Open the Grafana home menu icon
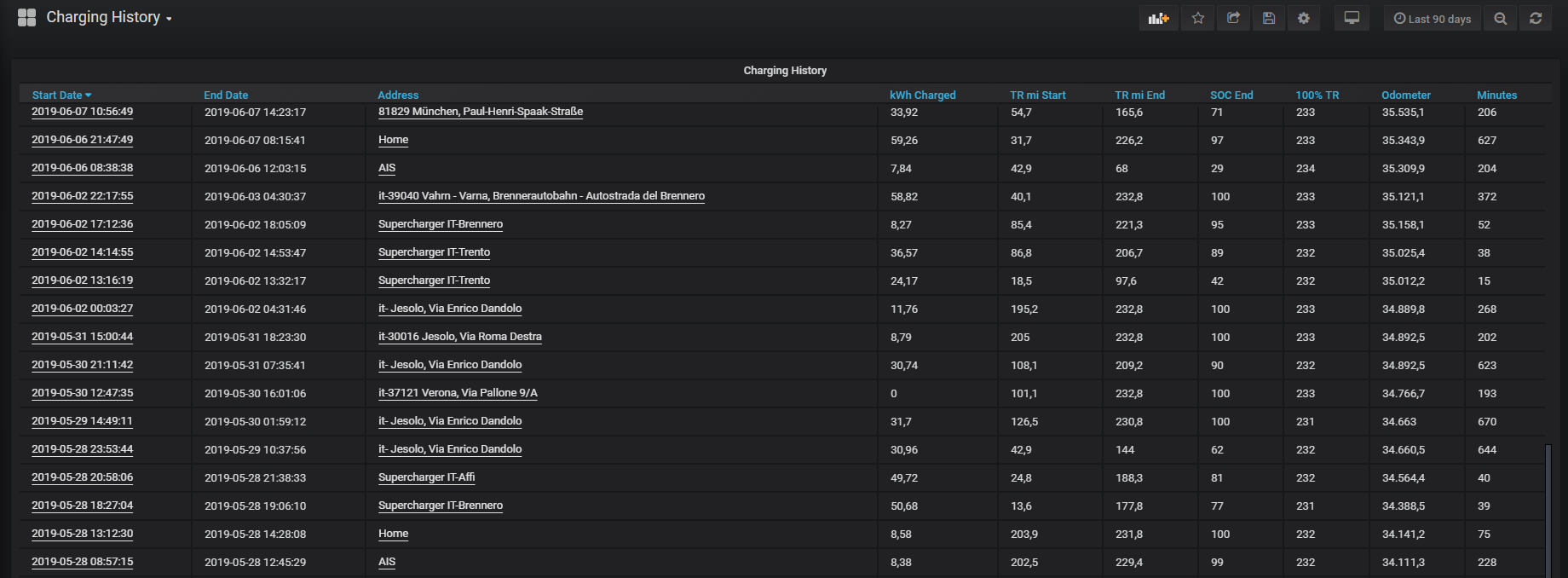Screen dimensions: 1568x578 coord(27,17)
